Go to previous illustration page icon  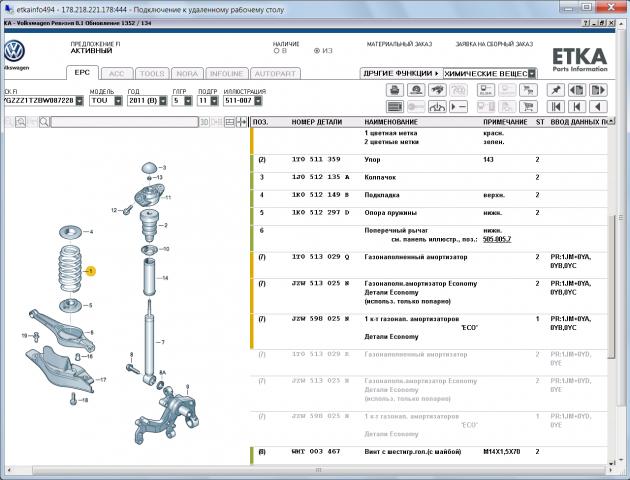coord(577,90)
